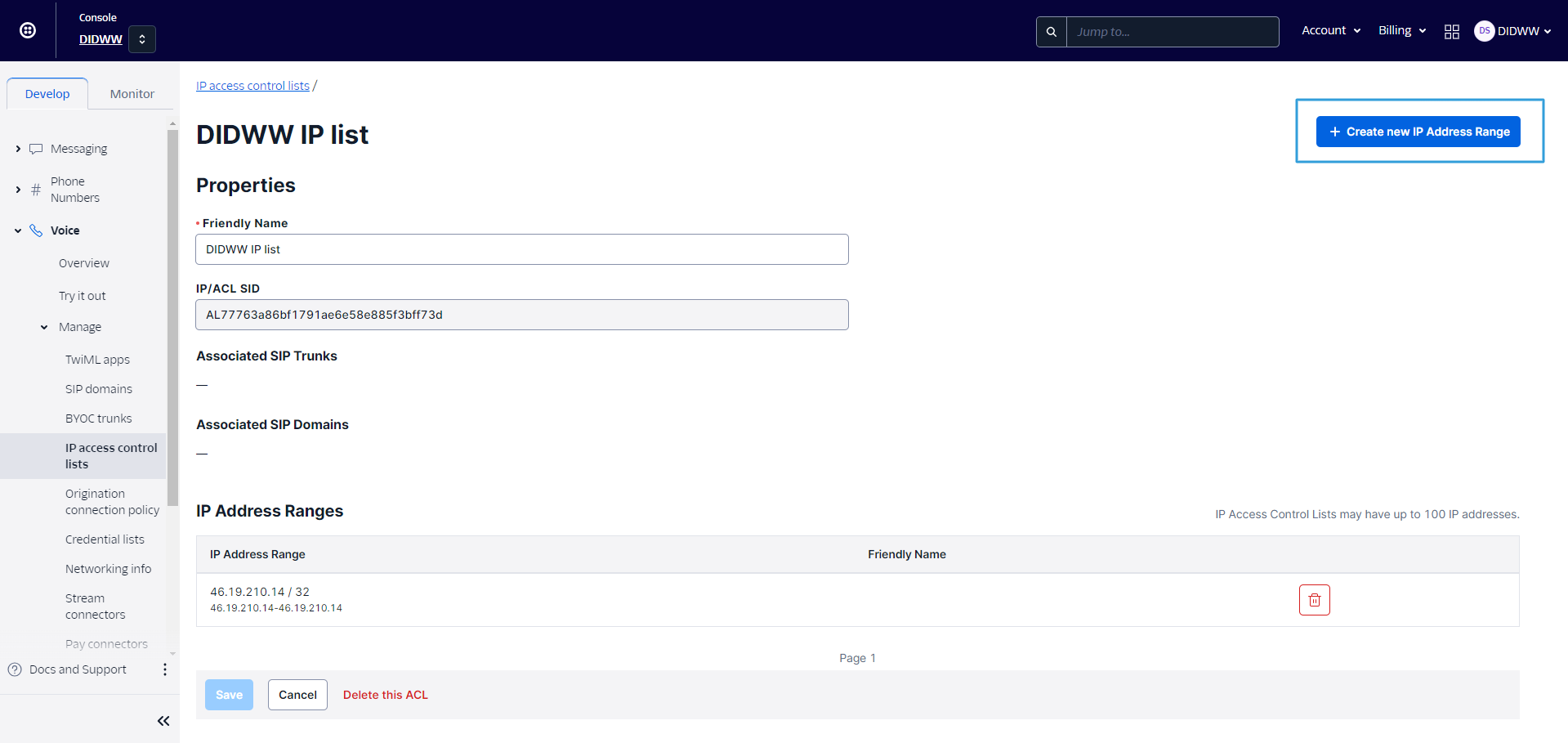1568x743 pixels.
Task: Open BYOC trunks
Action: [98, 418]
